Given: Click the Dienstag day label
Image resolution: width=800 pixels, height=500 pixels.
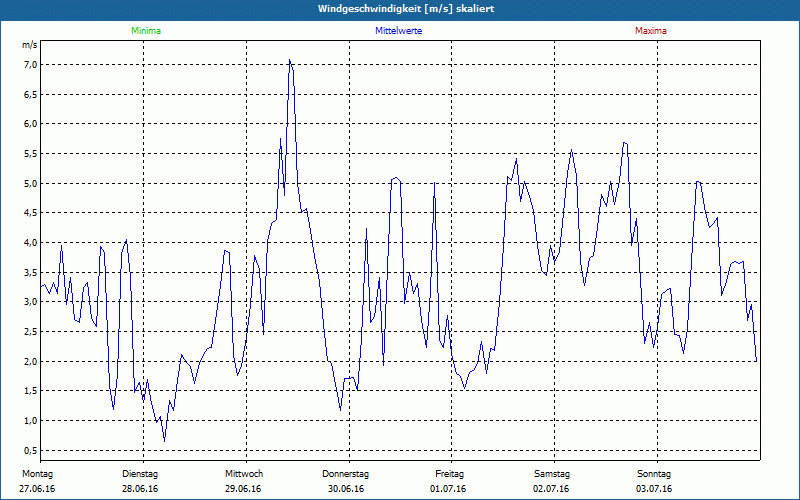Looking at the screenshot, I should (x=140, y=474).
